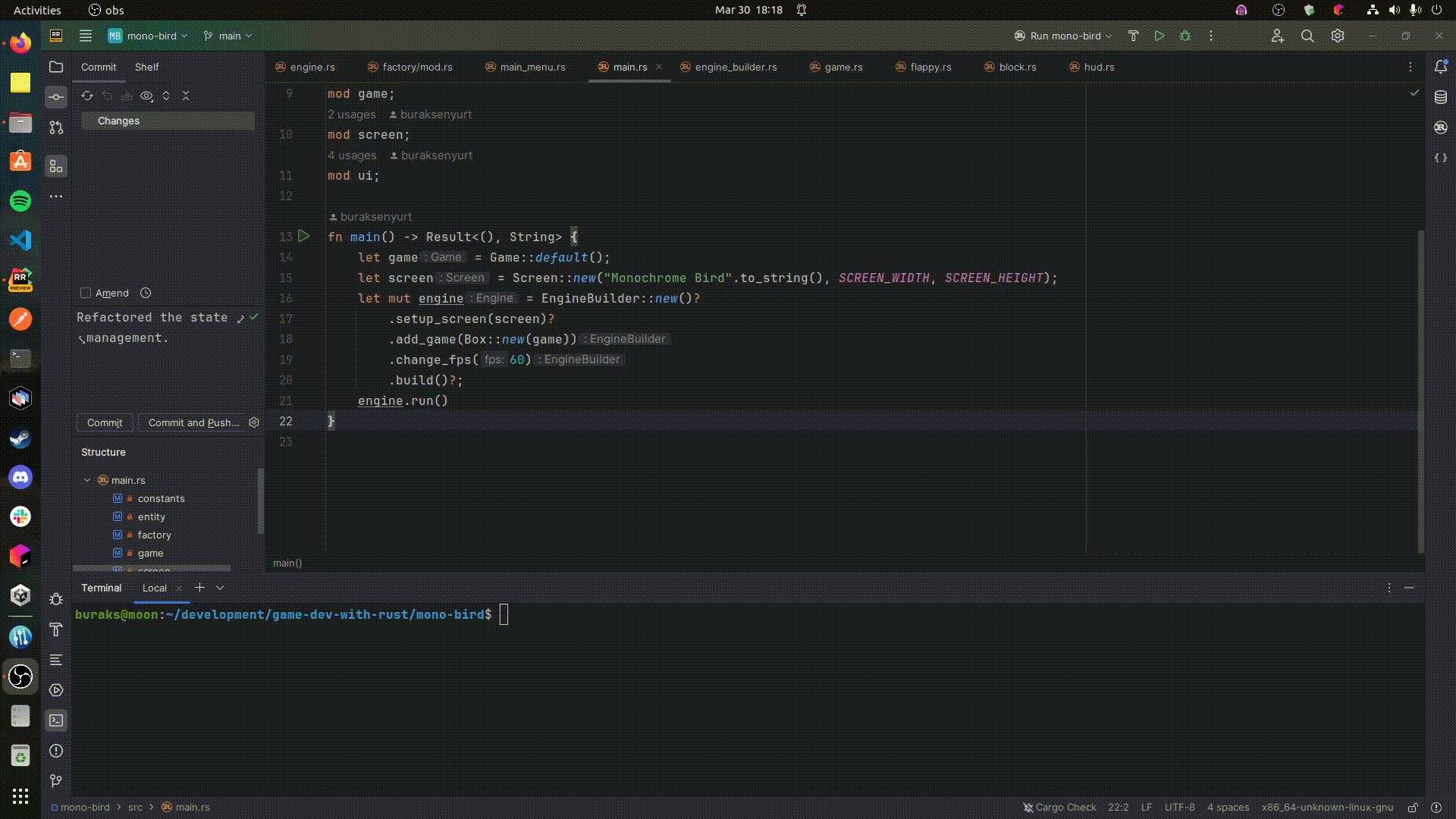This screenshot has height=819, width=1456.
Task: Open the Database tool window icon
Action: click(x=1440, y=97)
